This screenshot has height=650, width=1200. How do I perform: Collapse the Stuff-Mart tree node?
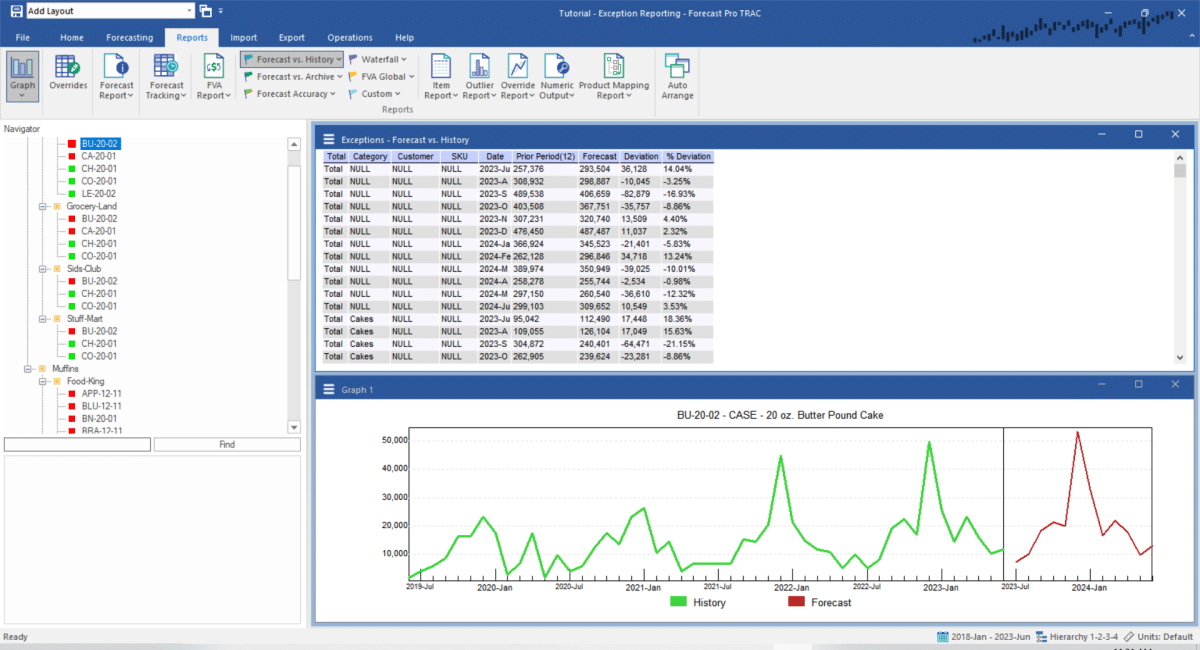point(44,319)
